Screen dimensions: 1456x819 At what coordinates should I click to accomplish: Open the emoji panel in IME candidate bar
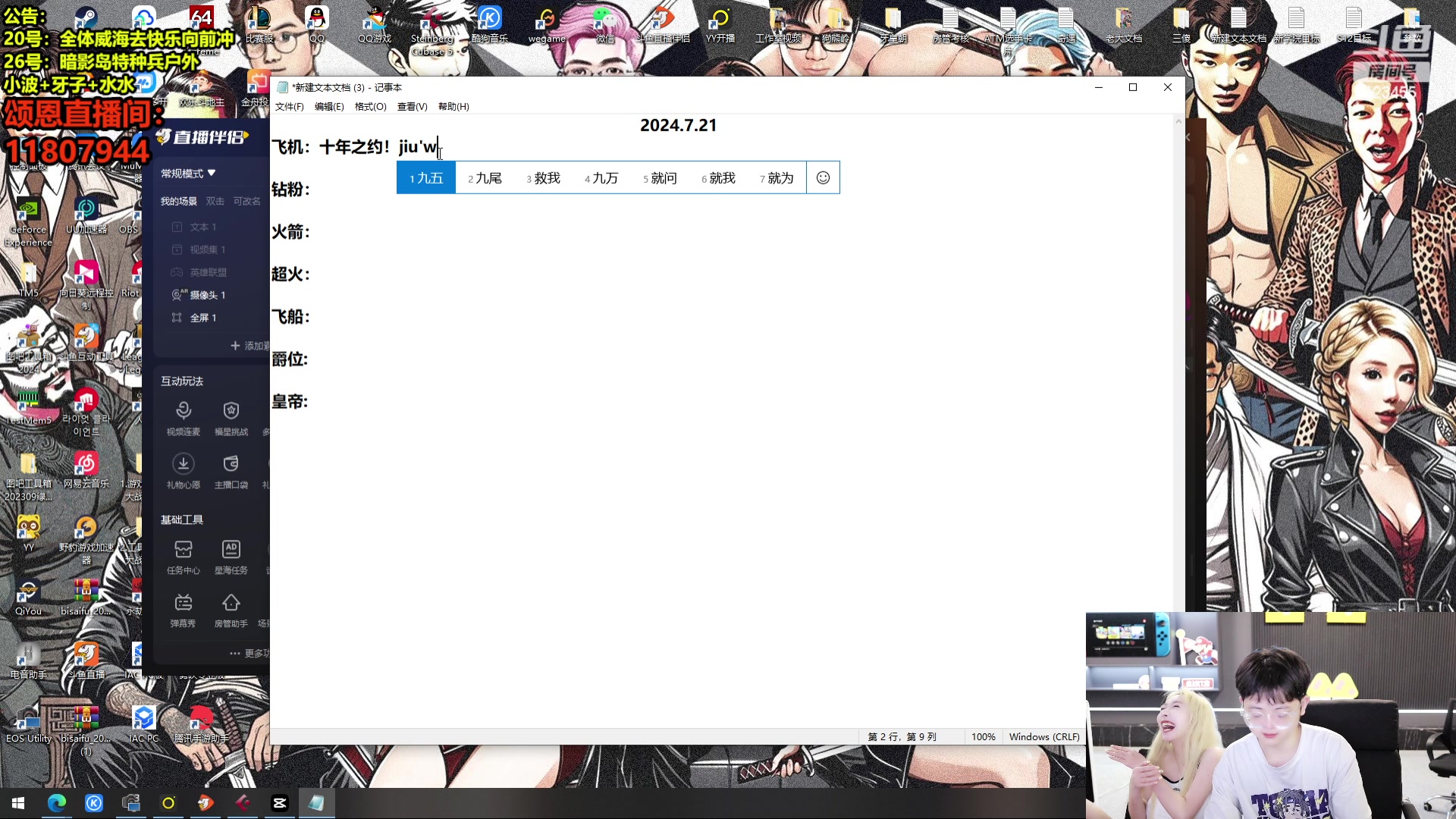[x=823, y=177]
